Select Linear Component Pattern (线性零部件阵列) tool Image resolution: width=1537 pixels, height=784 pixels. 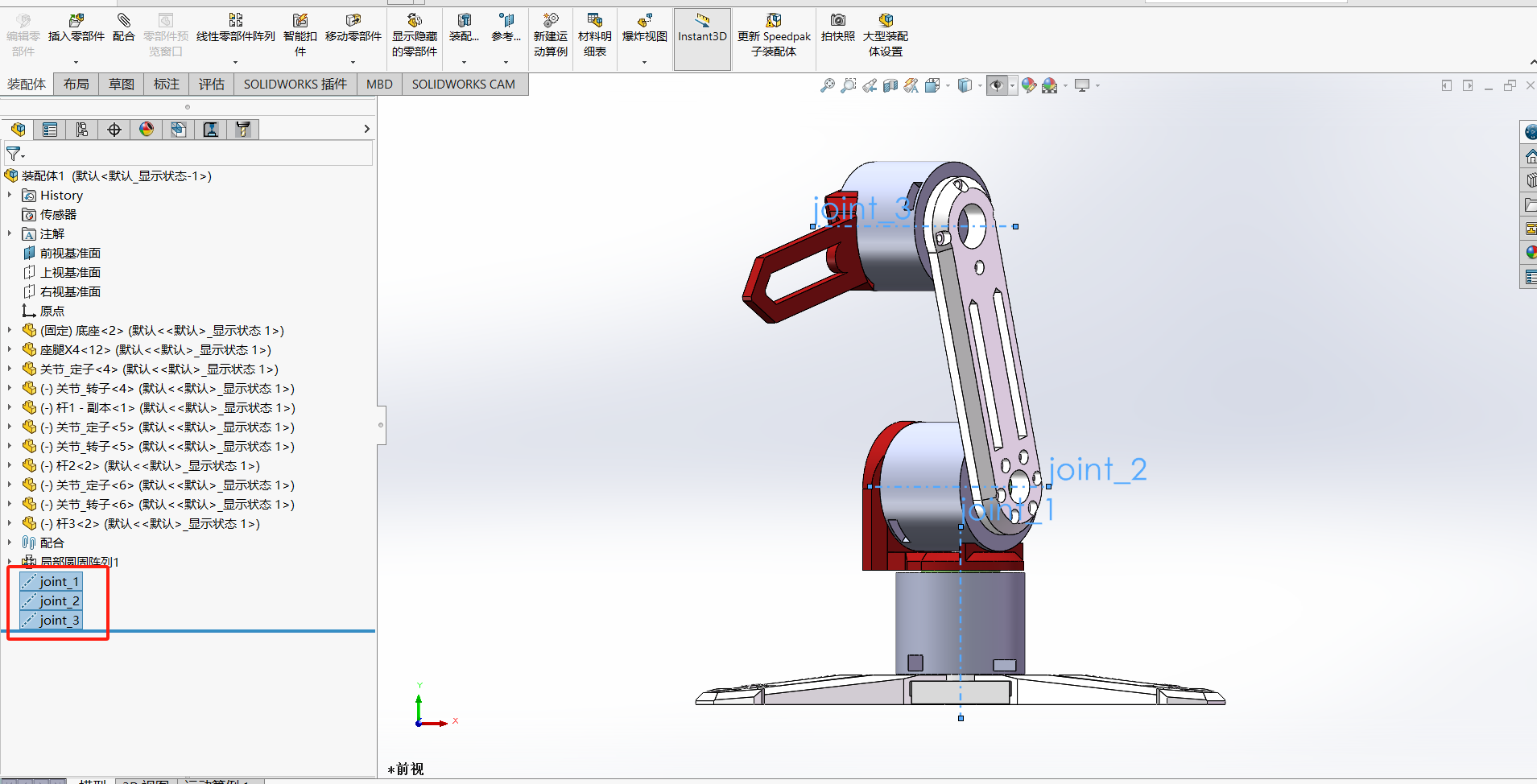pyautogui.click(x=235, y=28)
